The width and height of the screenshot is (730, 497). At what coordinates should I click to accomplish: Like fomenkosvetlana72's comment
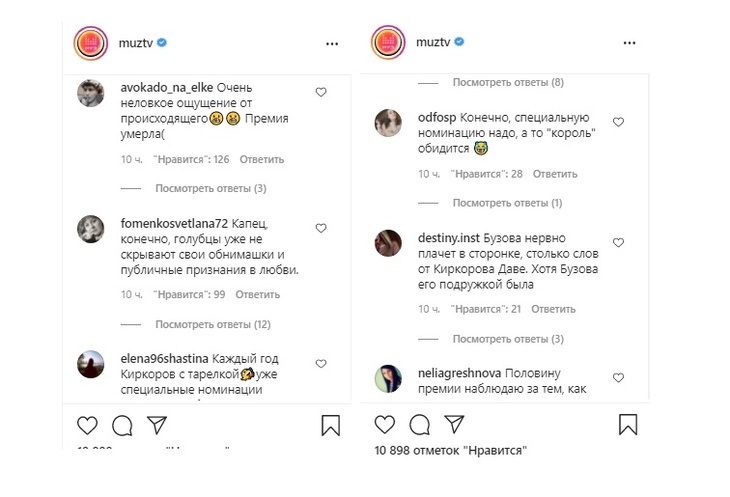point(321,228)
